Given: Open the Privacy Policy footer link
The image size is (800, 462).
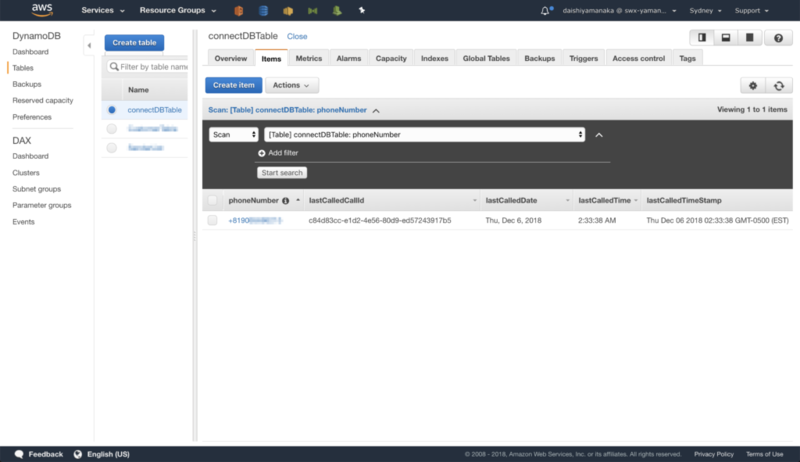Looking at the screenshot, I should pos(713,454).
